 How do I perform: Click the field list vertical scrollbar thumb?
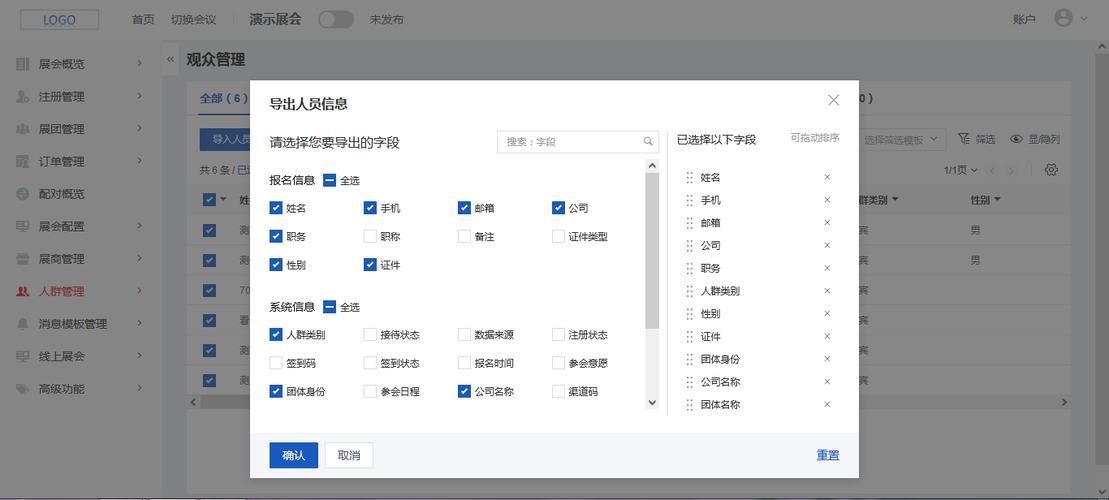[652, 251]
